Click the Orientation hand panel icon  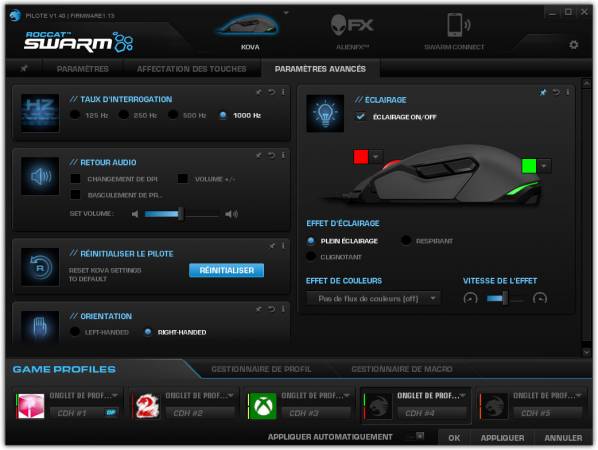(x=40, y=326)
